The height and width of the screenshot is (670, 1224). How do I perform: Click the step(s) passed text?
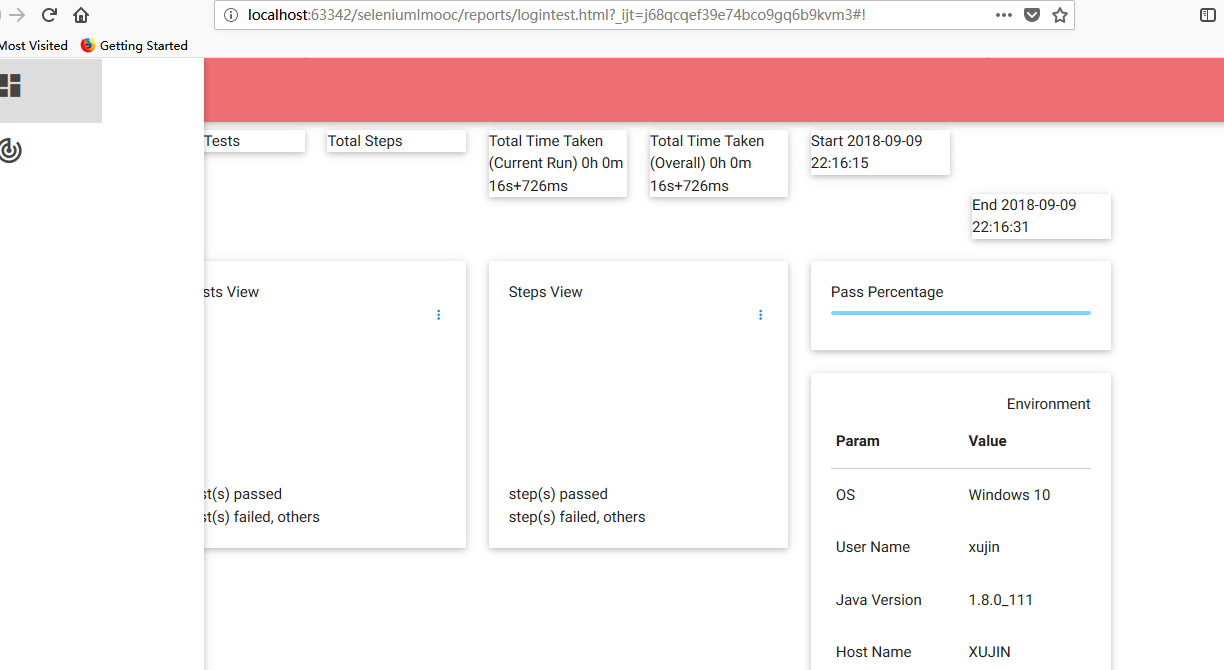[558, 494]
